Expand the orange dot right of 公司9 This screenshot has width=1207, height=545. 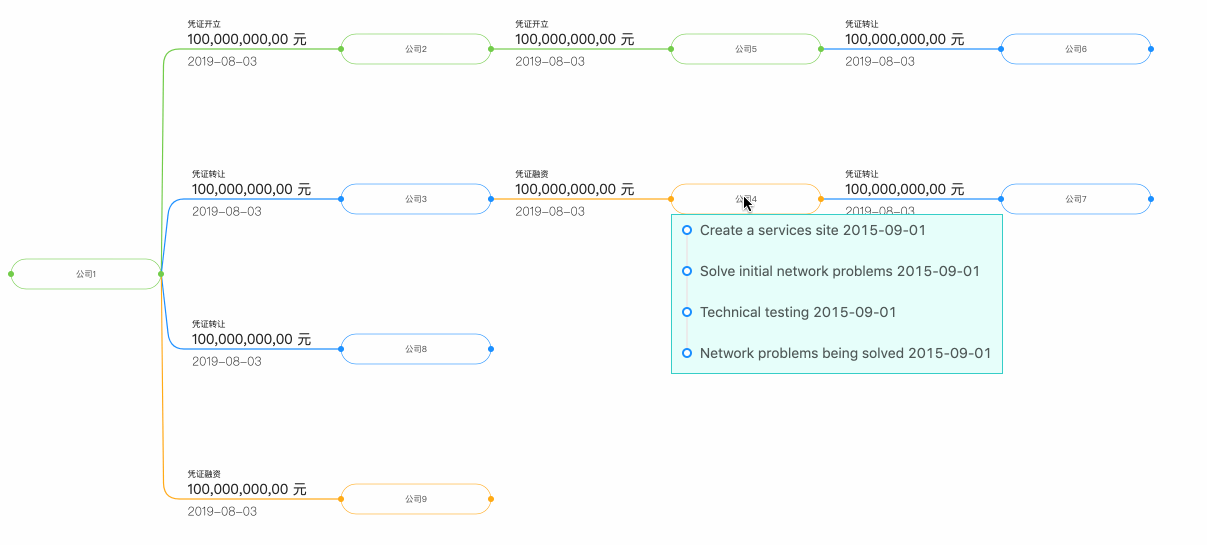tap(491, 499)
